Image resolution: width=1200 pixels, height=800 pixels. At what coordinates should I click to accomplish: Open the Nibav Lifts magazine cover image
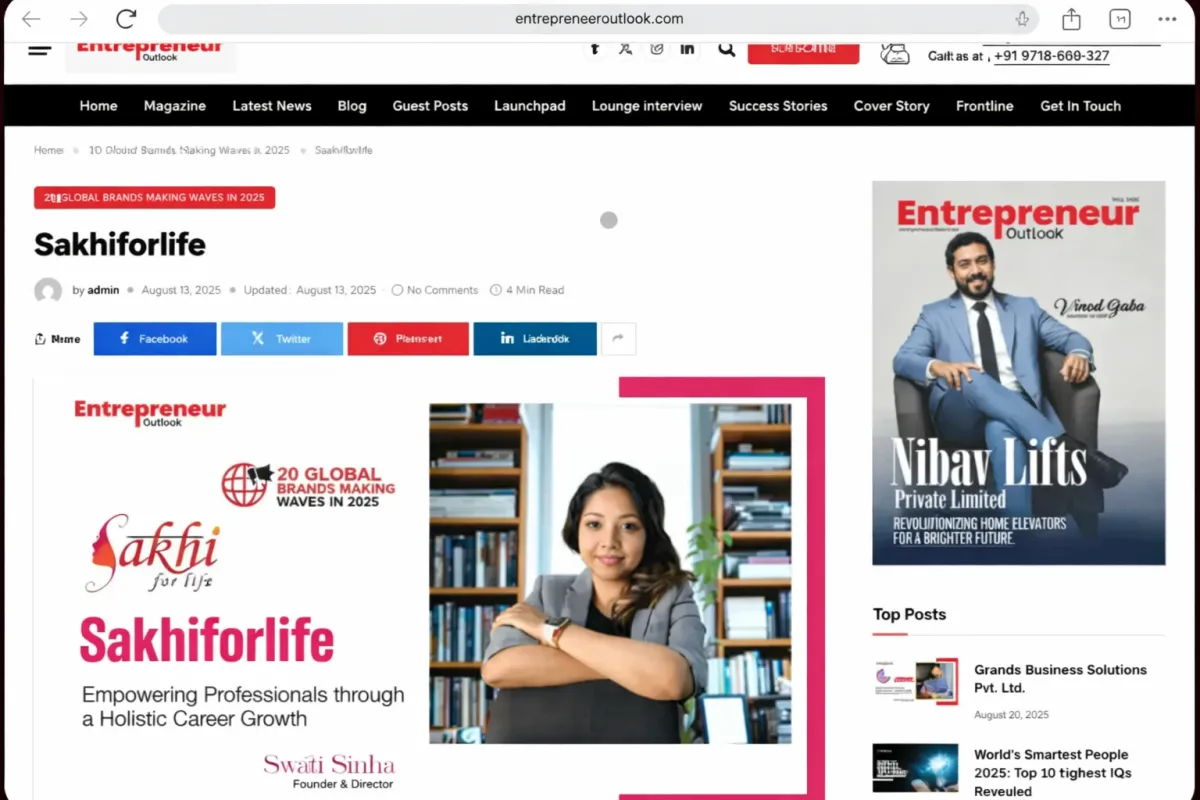1019,373
